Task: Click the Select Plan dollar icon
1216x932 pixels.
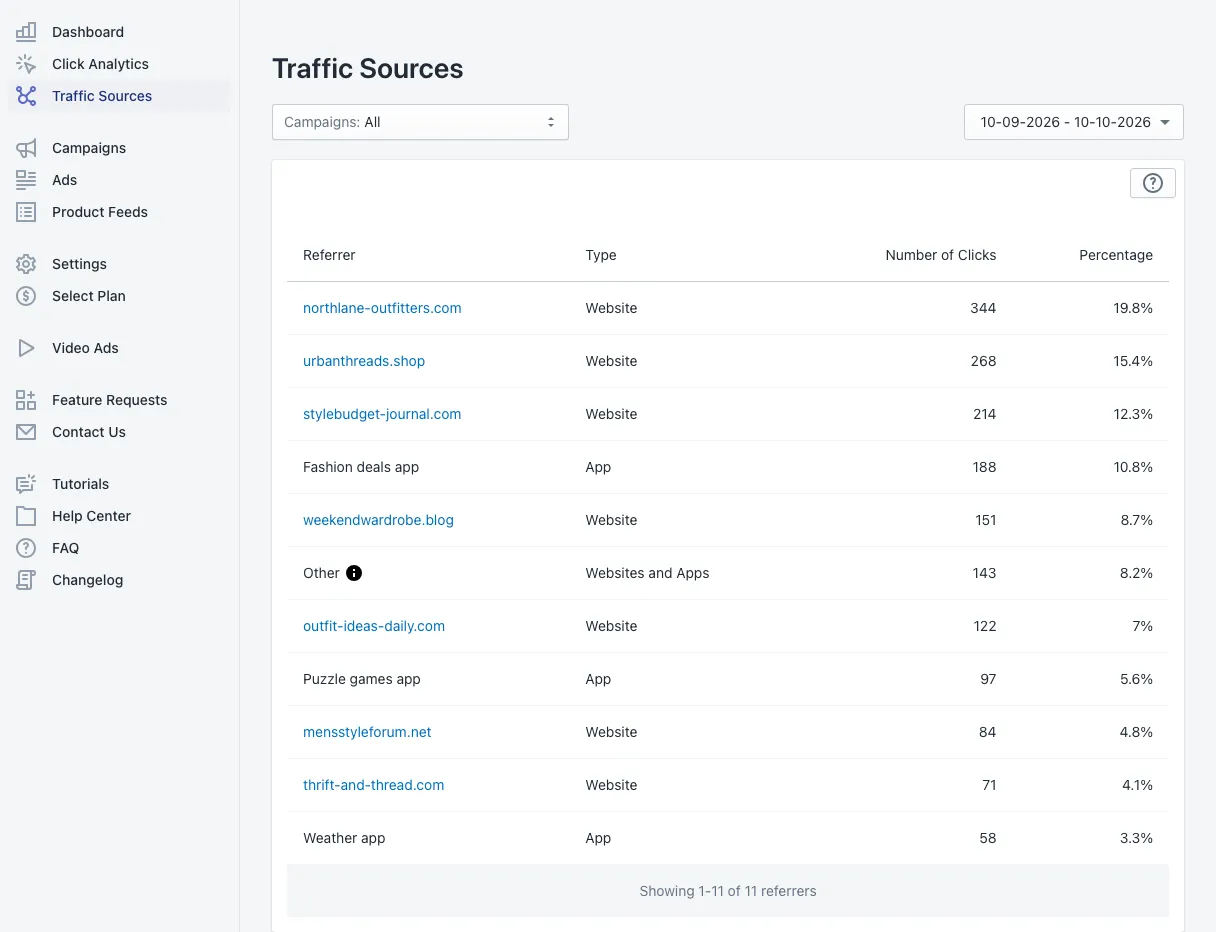Action: tap(26, 296)
